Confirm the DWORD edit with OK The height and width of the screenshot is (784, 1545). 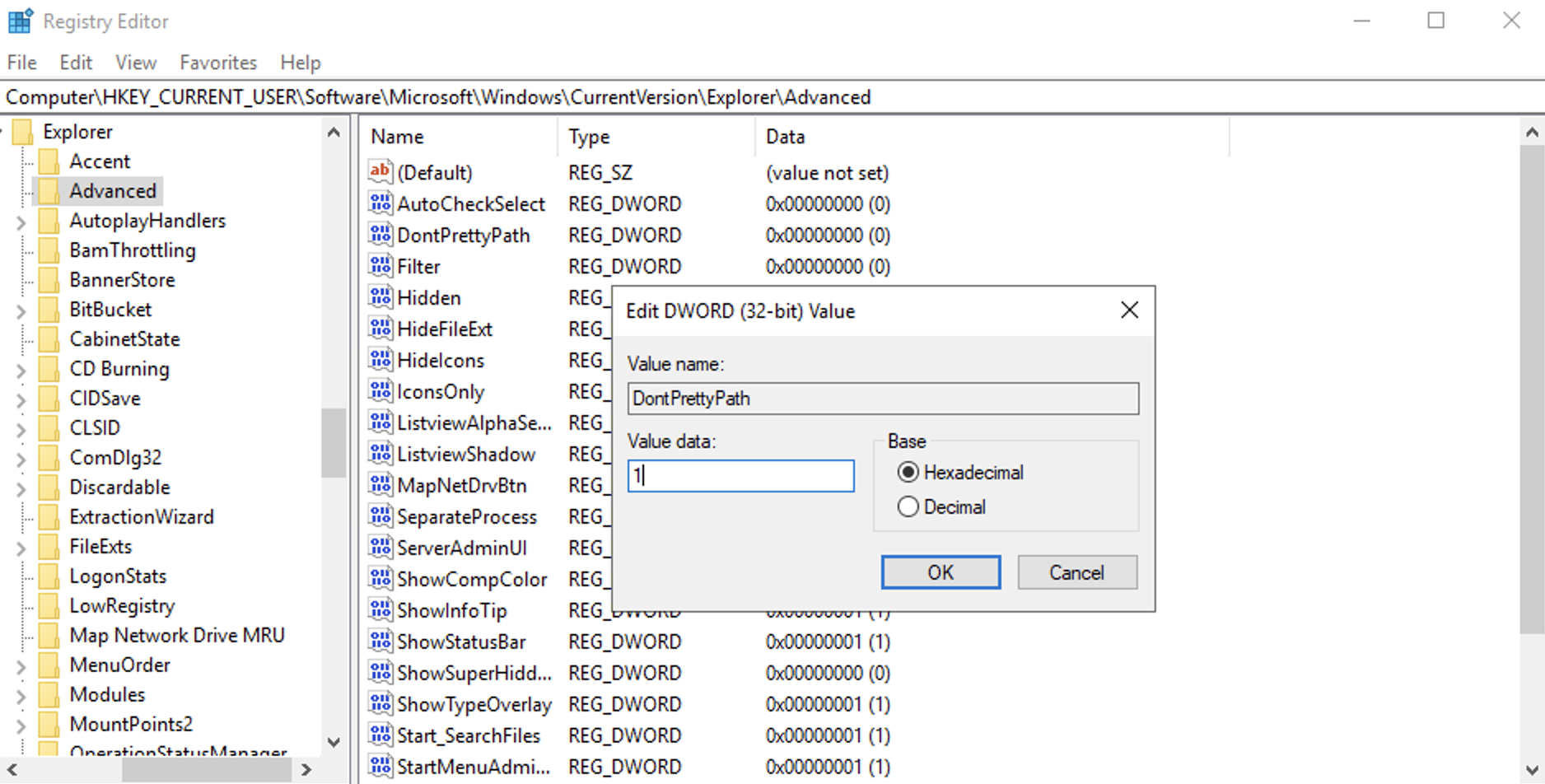pos(941,572)
